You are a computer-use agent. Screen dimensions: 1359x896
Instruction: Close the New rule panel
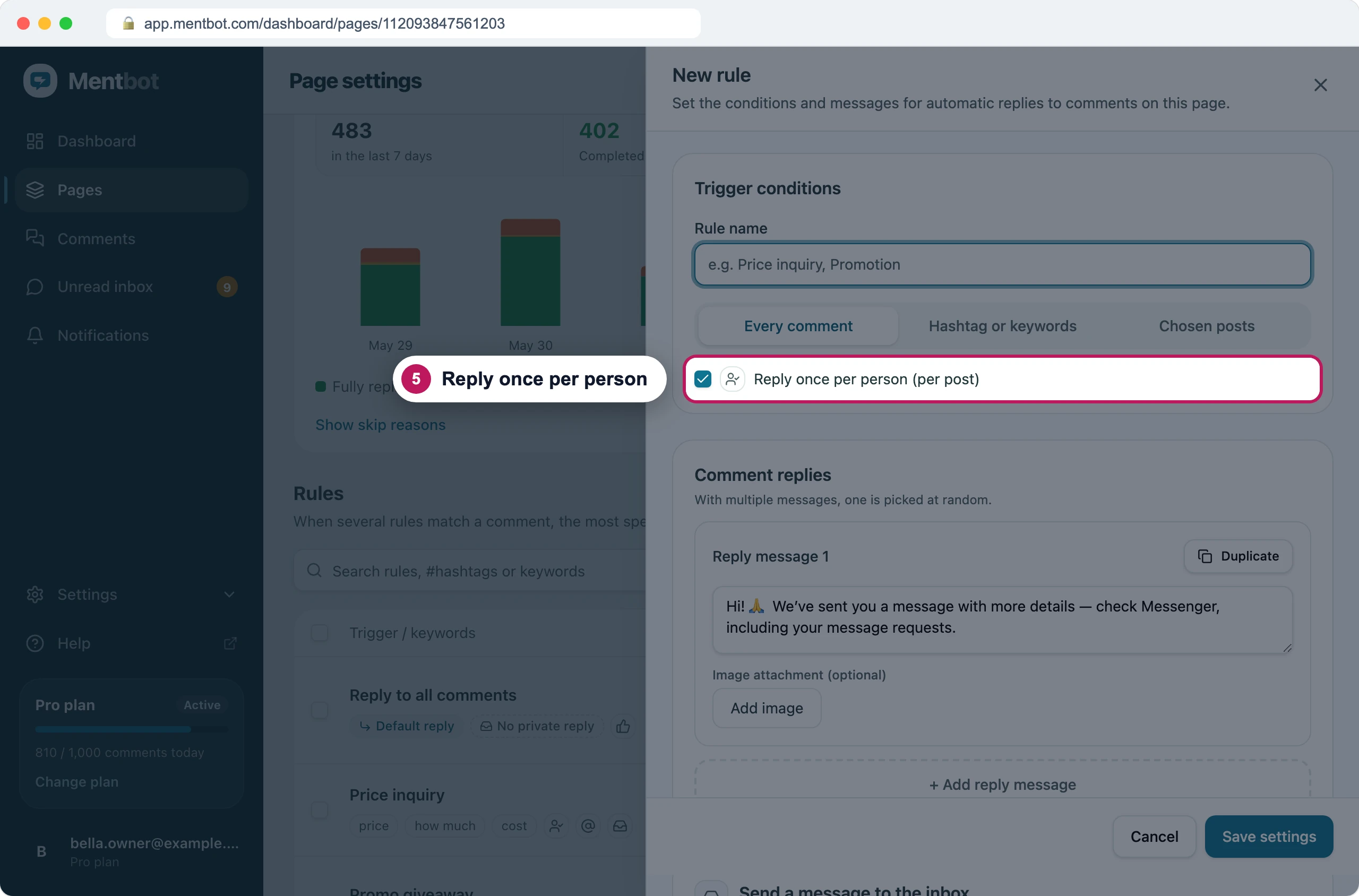tap(1320, 85)
